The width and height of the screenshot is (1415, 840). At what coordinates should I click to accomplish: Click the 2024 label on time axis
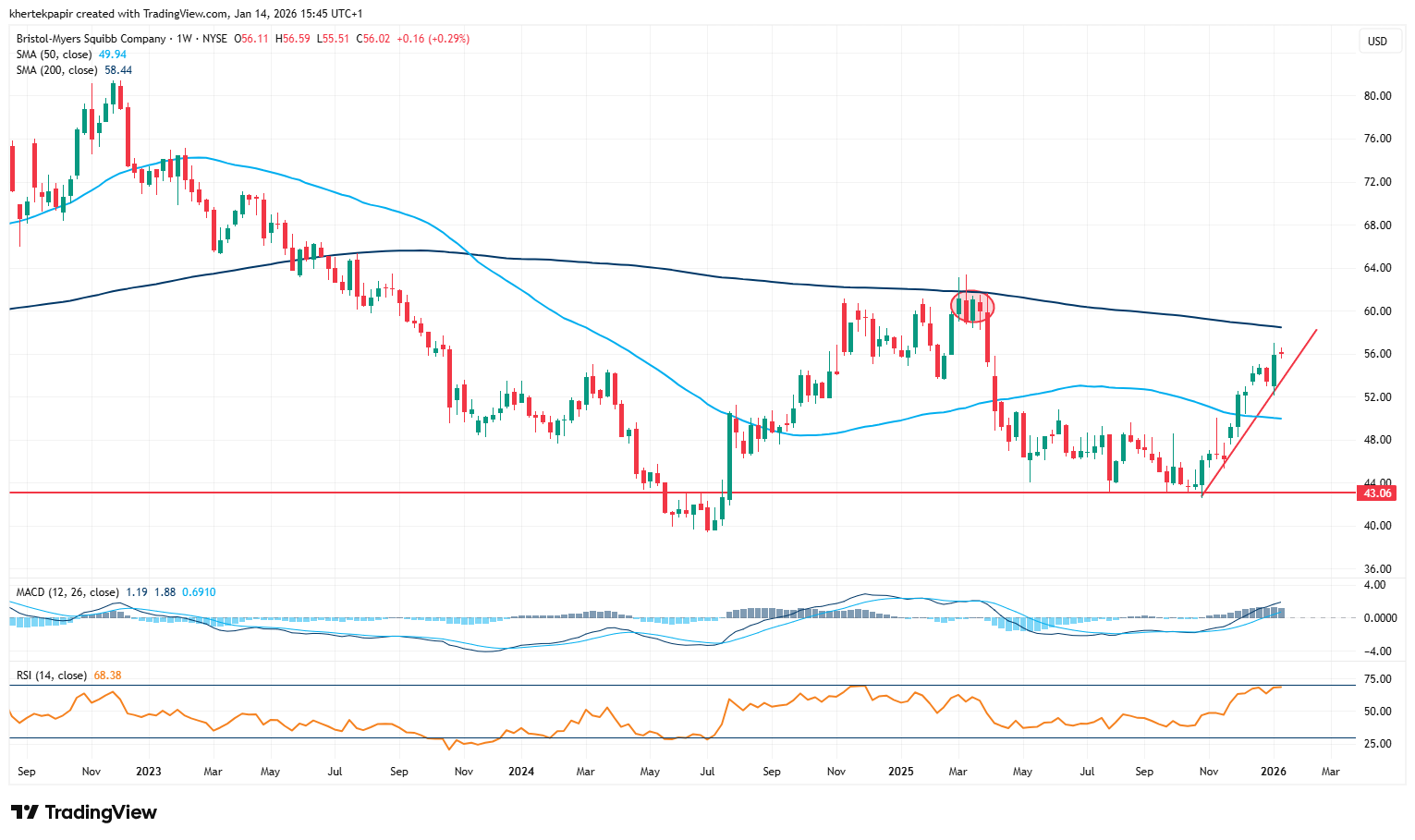coord(521,772)
